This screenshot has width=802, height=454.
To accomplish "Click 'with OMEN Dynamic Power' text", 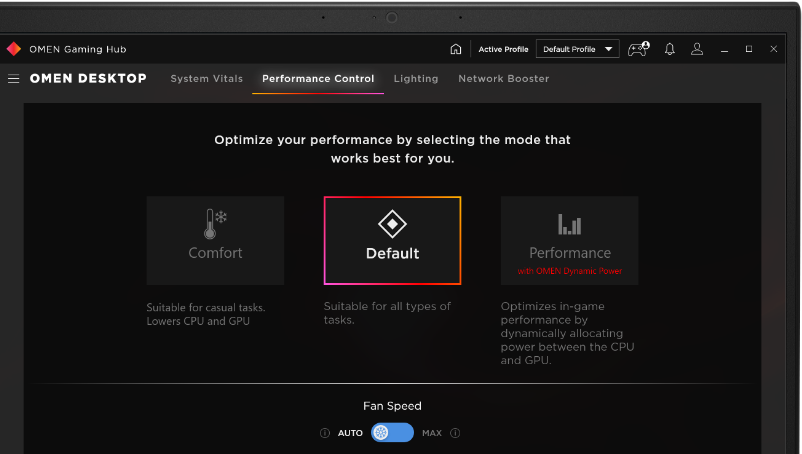I will point(570,271).
